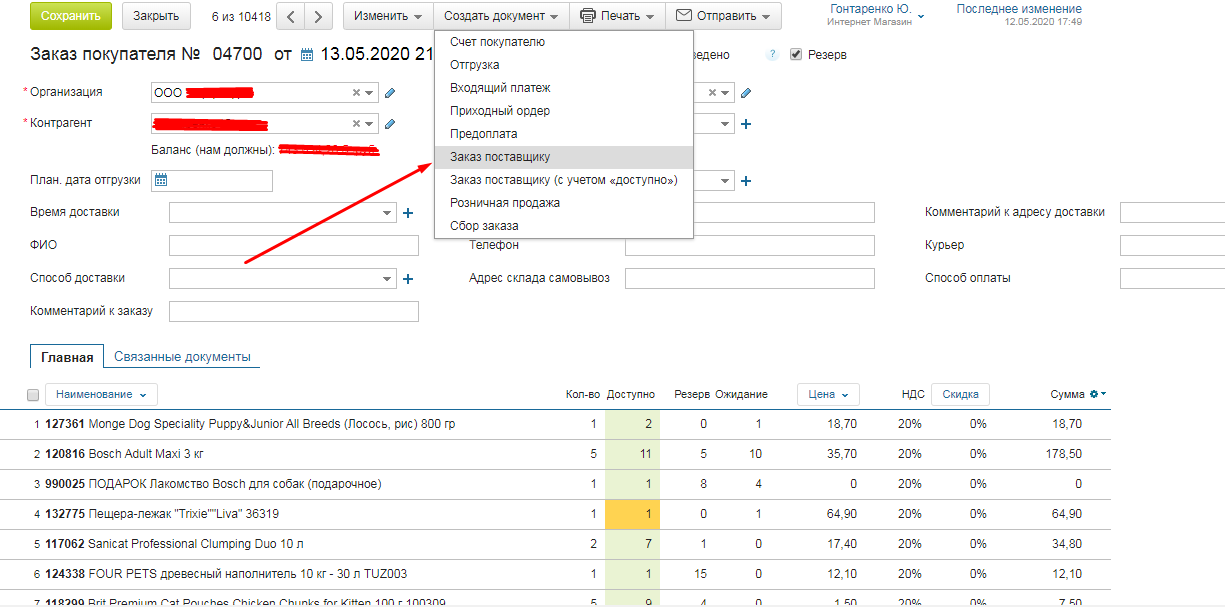Edit Контрагент with pencil icon
The height and width of the screenshot is (607, 1225).
(390, 124)
